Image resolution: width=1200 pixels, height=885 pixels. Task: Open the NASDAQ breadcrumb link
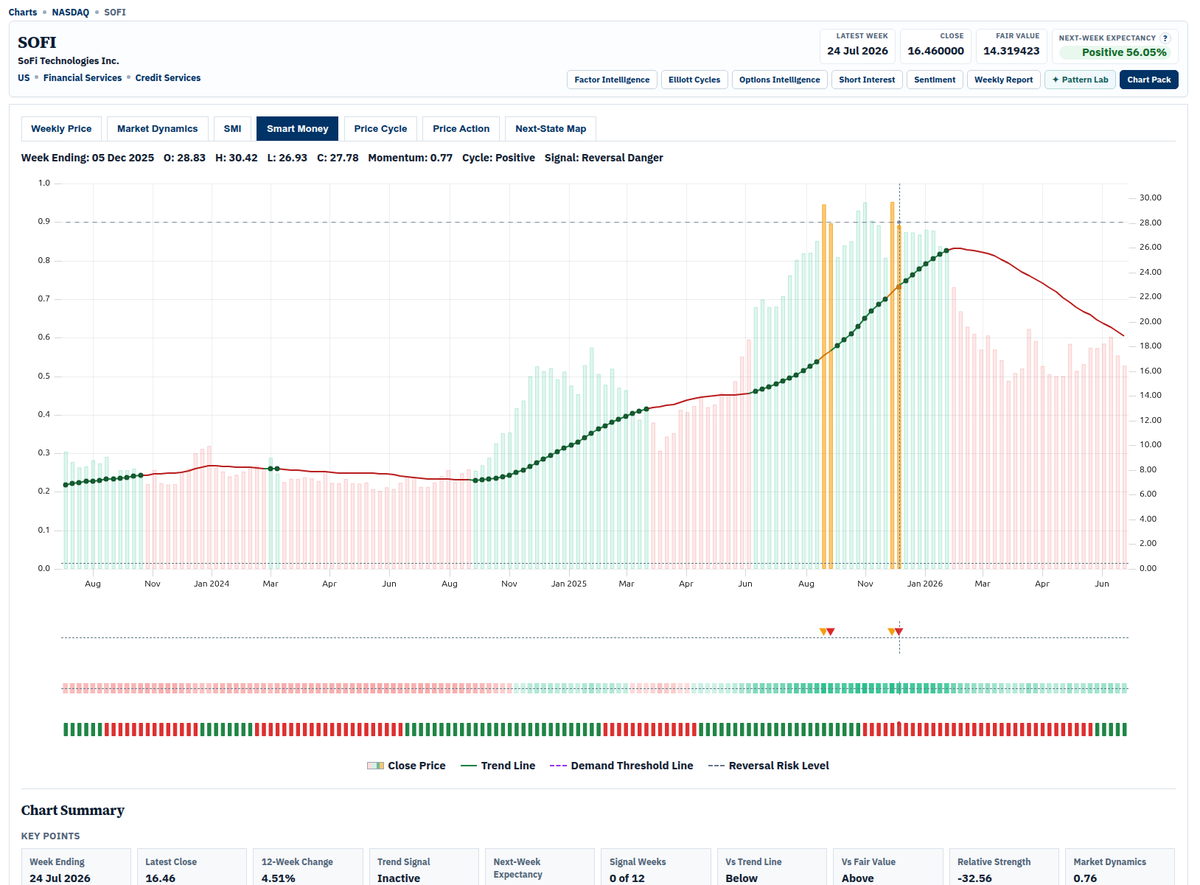pos(70,12)
